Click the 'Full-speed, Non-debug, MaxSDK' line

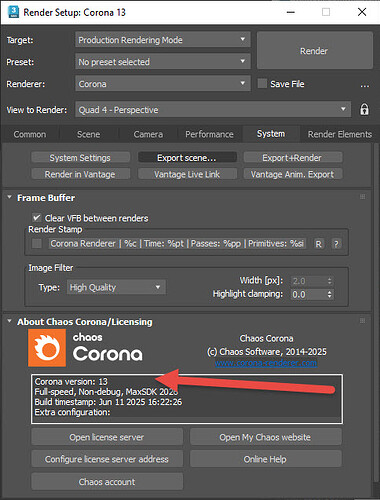tap(106, 392)
